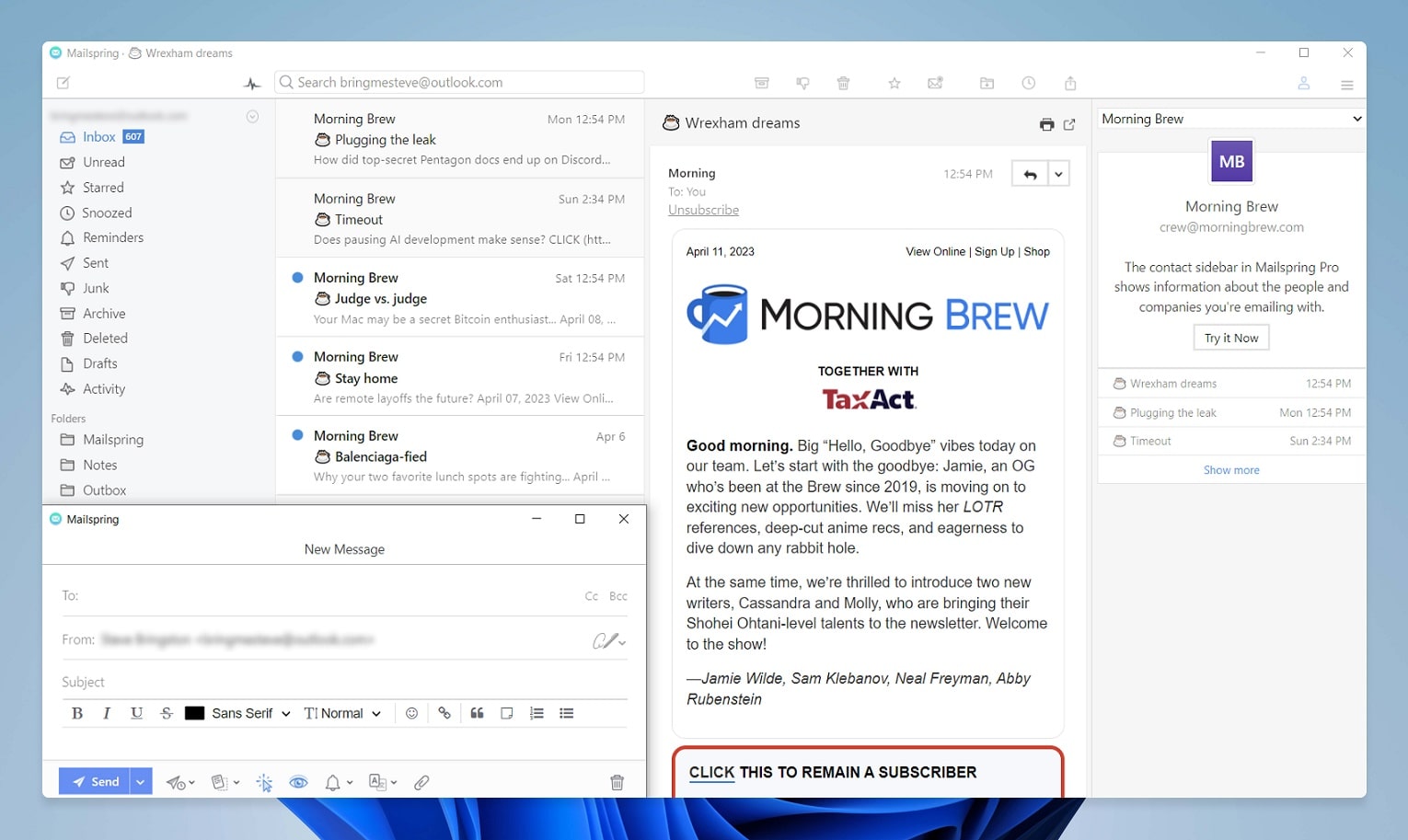
Task: Click Show more in contact sidebar
Action: (x=1231, y=470)
